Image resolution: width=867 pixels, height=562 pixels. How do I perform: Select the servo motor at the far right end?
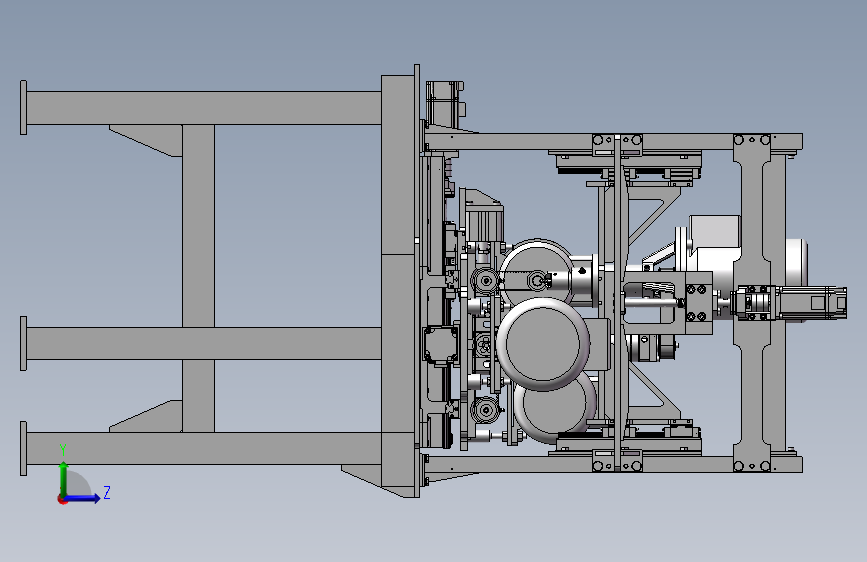click(x=812, y=303)
